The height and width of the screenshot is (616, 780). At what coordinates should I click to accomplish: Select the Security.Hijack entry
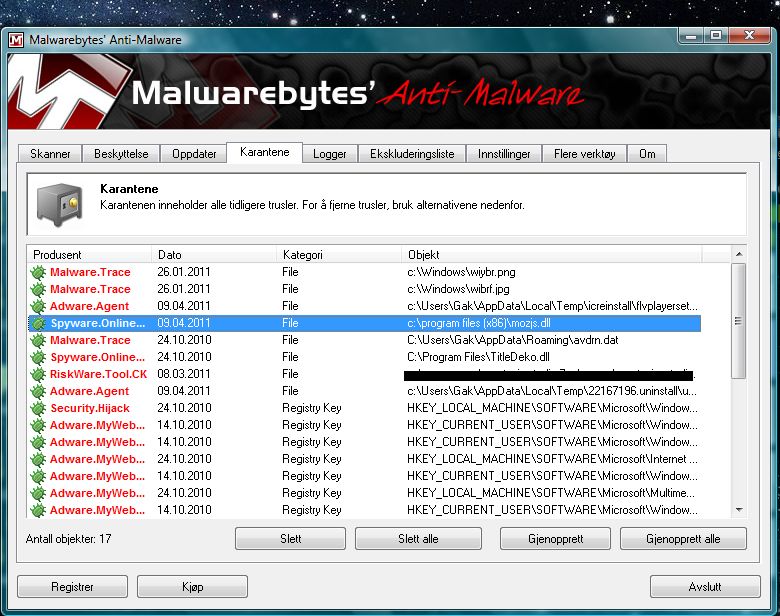90,408
